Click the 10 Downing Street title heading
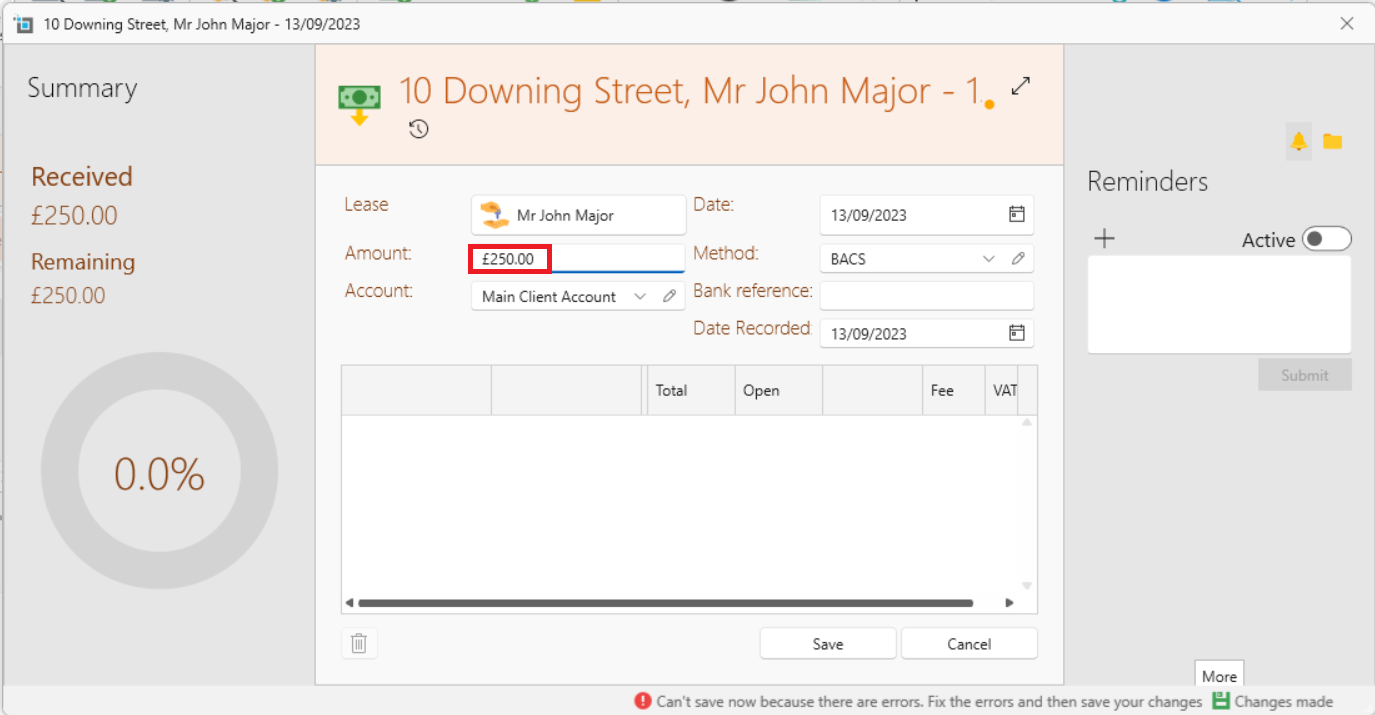The width and height of the screenshot is (1375, 715). (690, 91)
